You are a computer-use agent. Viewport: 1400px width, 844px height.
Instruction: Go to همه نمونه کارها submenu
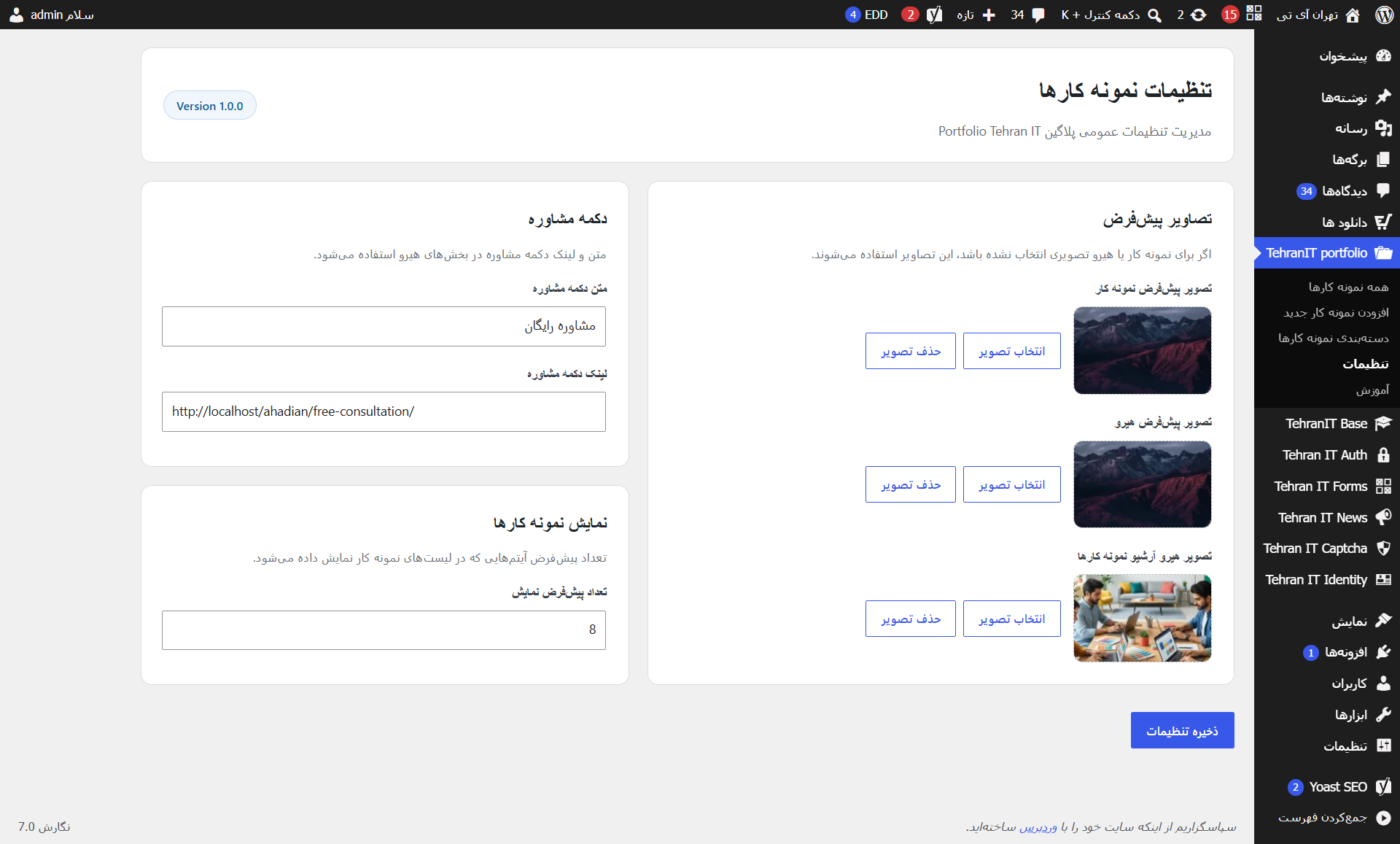click(1348, 287)
